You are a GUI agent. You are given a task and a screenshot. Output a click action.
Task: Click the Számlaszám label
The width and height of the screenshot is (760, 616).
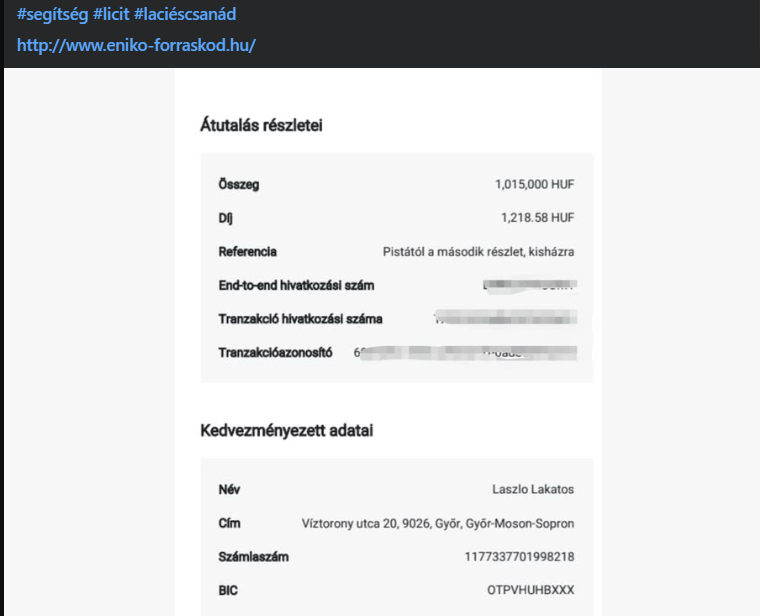click(x=252, y=556)
